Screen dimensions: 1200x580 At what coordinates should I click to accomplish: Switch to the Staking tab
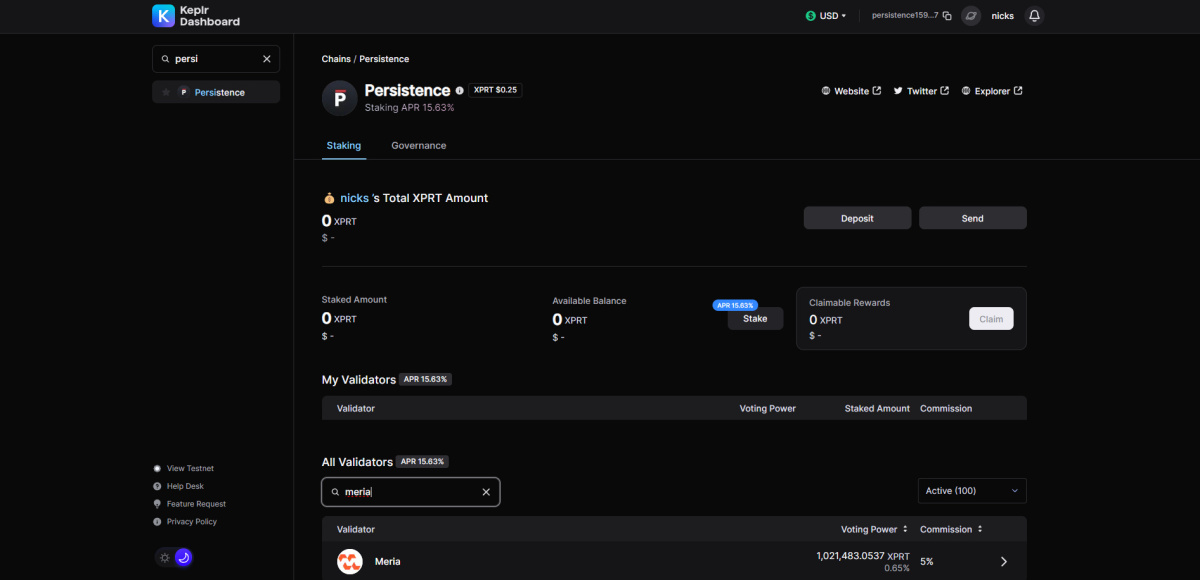[x=344, y=146]
